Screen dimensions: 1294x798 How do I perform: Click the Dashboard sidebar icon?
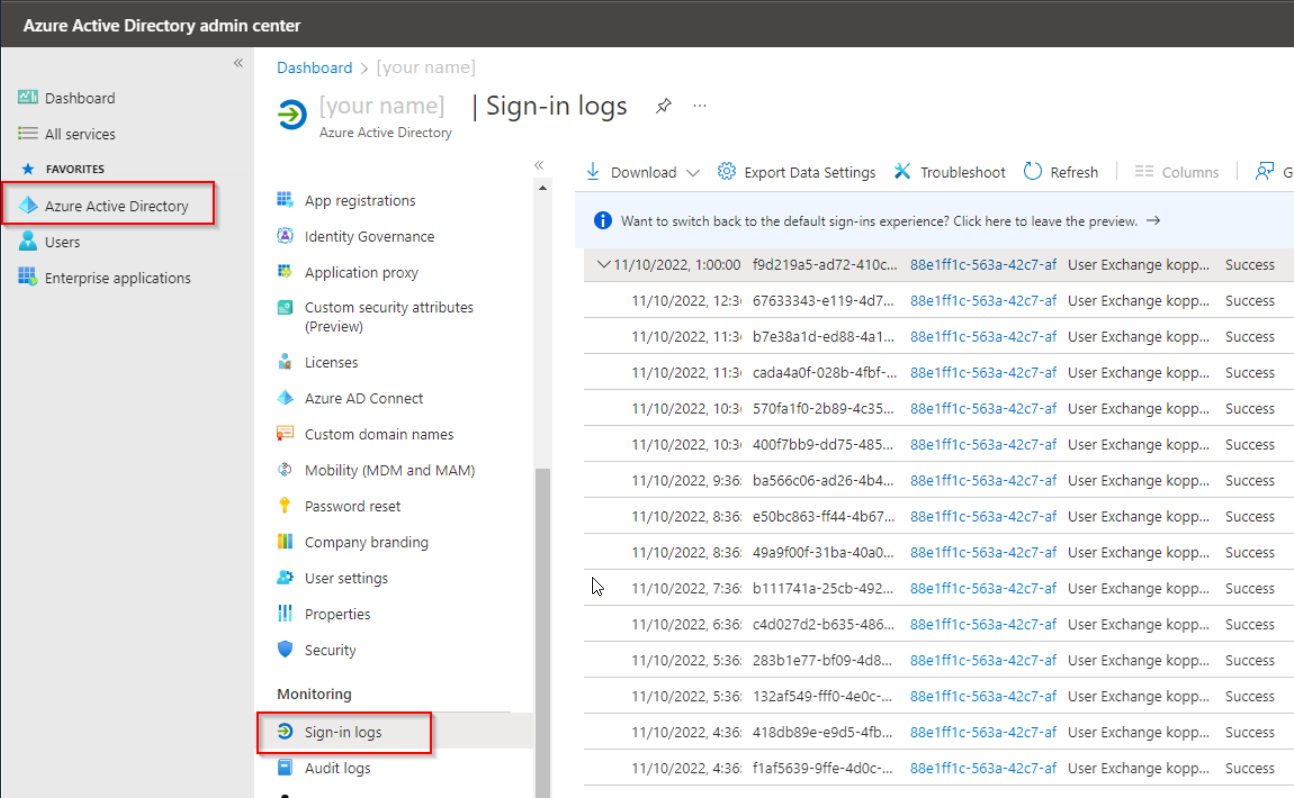(x=28, y=97)
